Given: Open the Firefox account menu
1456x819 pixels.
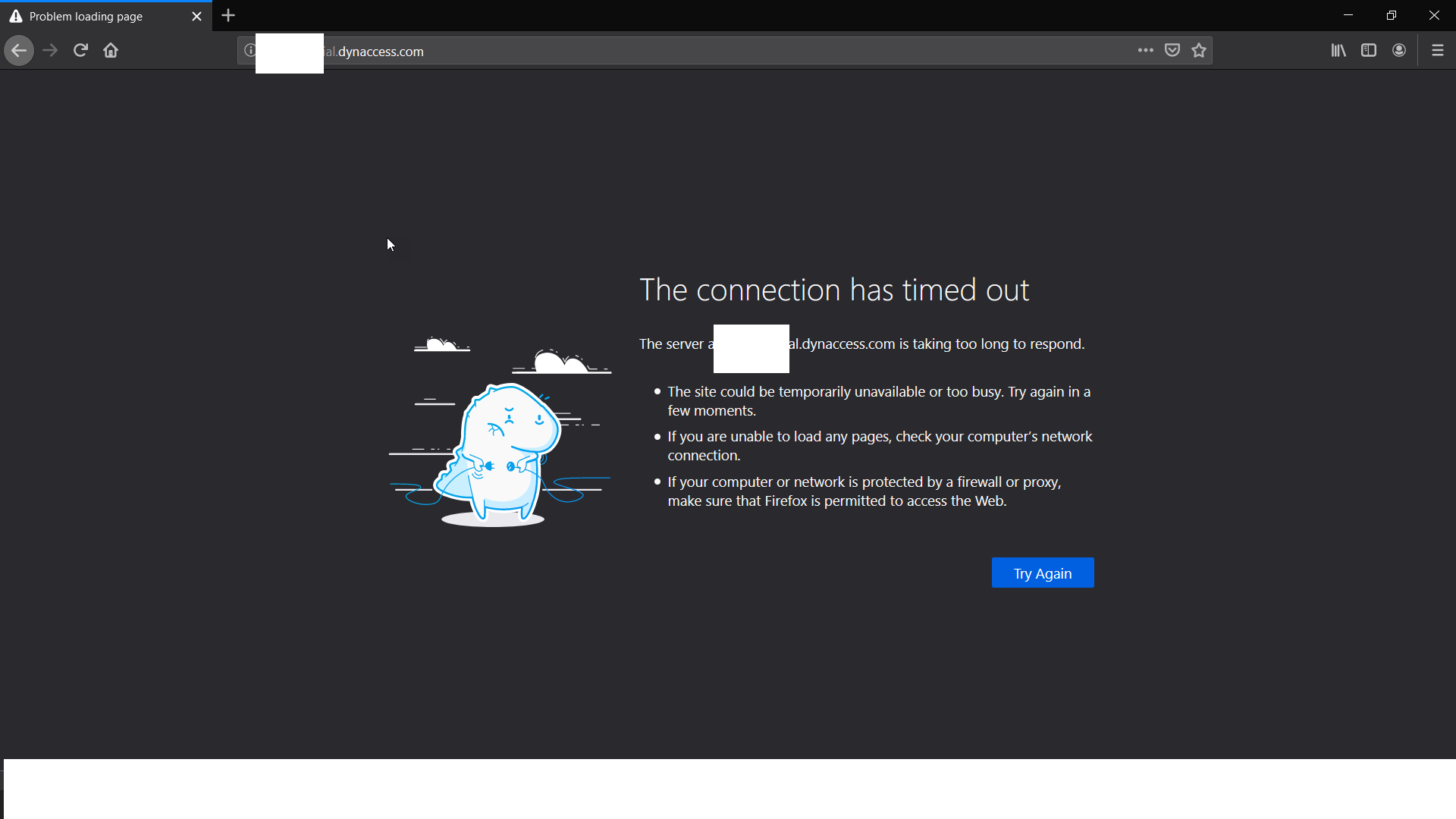Looking at the screenshot, I should tap(1399, 51).
